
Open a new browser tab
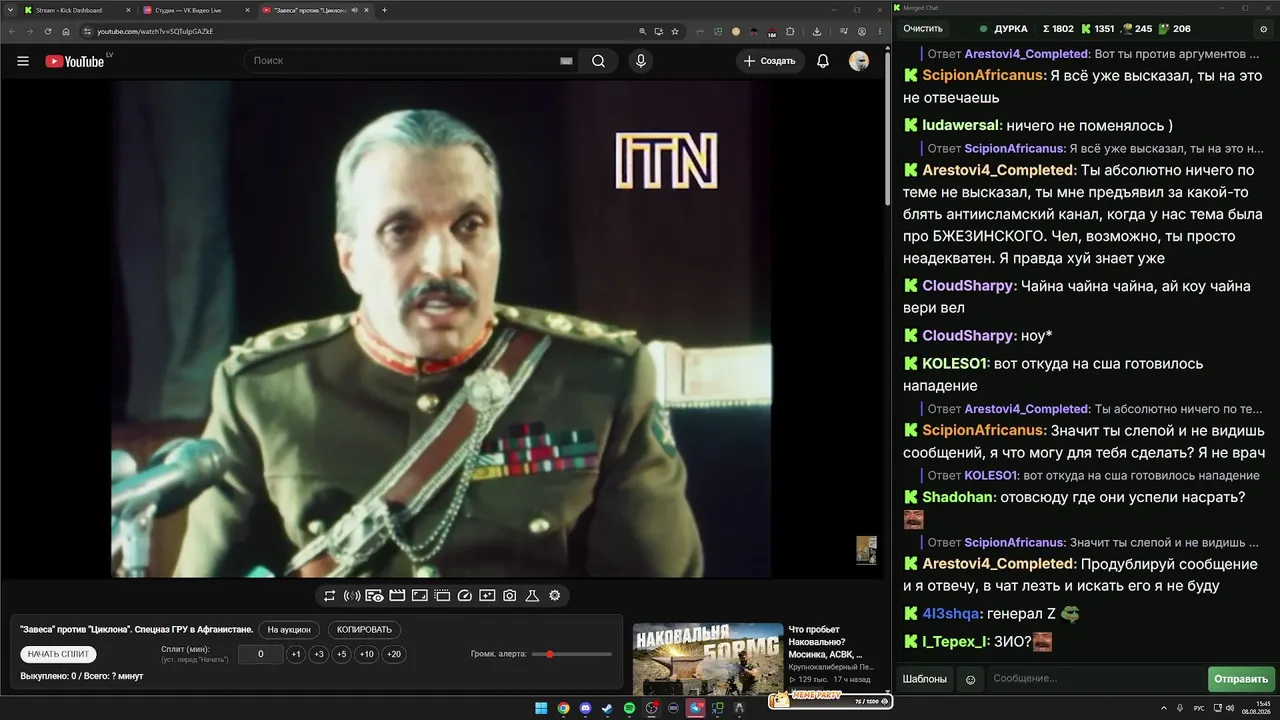(384, 10)
